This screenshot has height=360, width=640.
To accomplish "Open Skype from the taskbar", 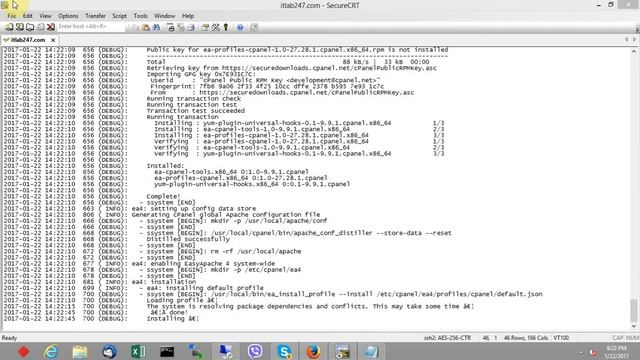I will point(284,351).
